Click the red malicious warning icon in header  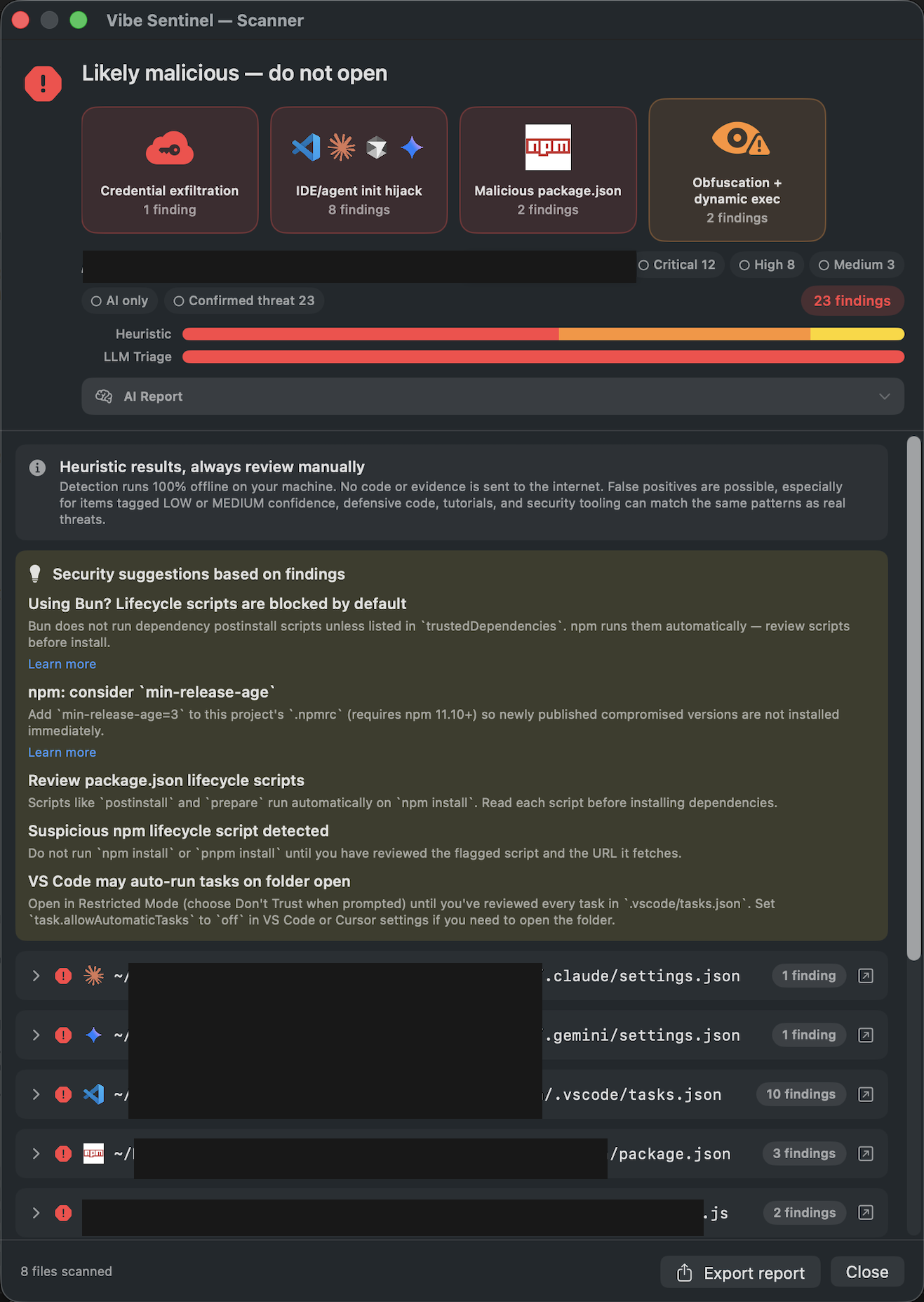(43, 84)
